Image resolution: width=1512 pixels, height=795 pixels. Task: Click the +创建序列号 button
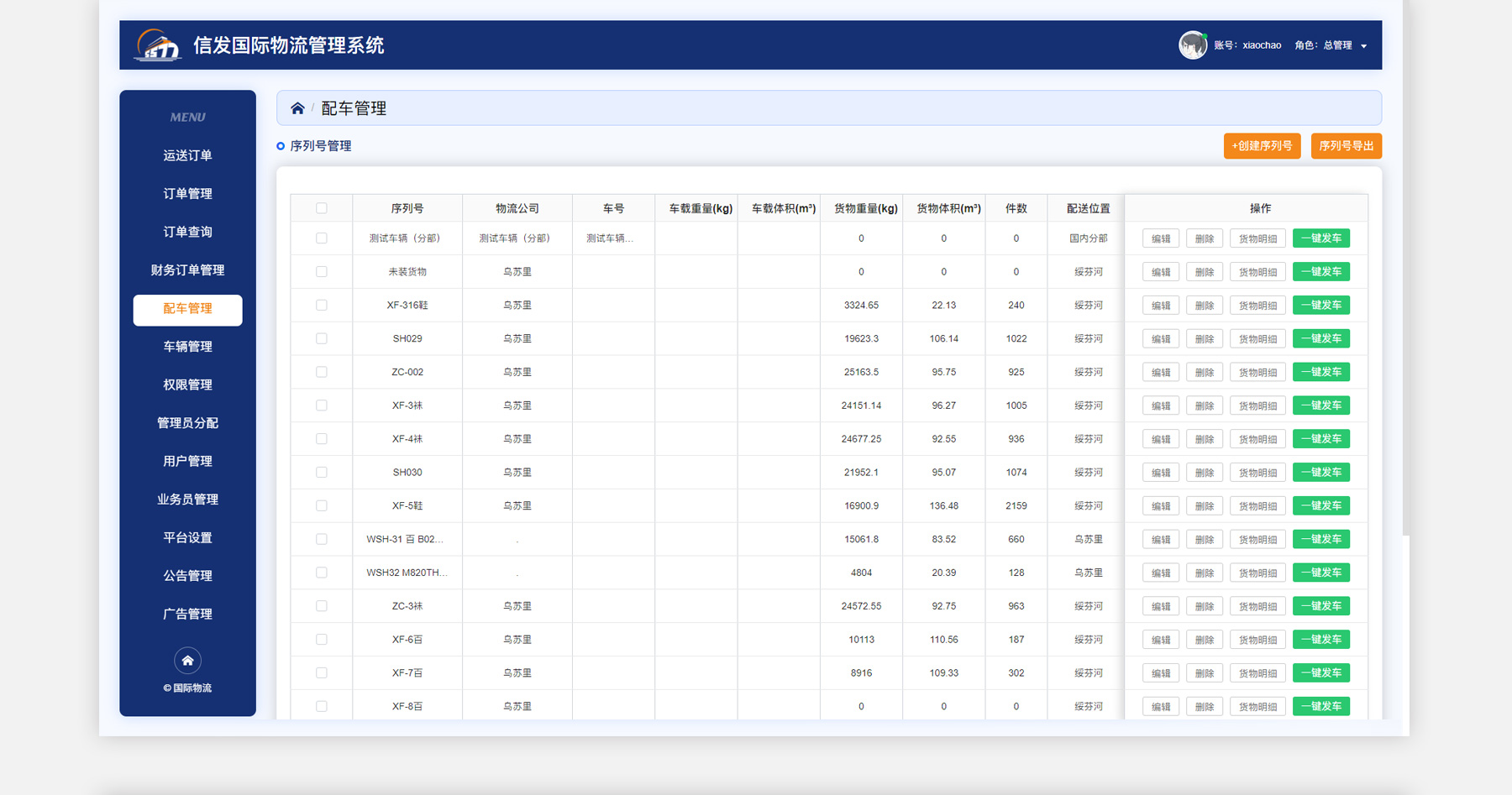(x=1262, y=146)
